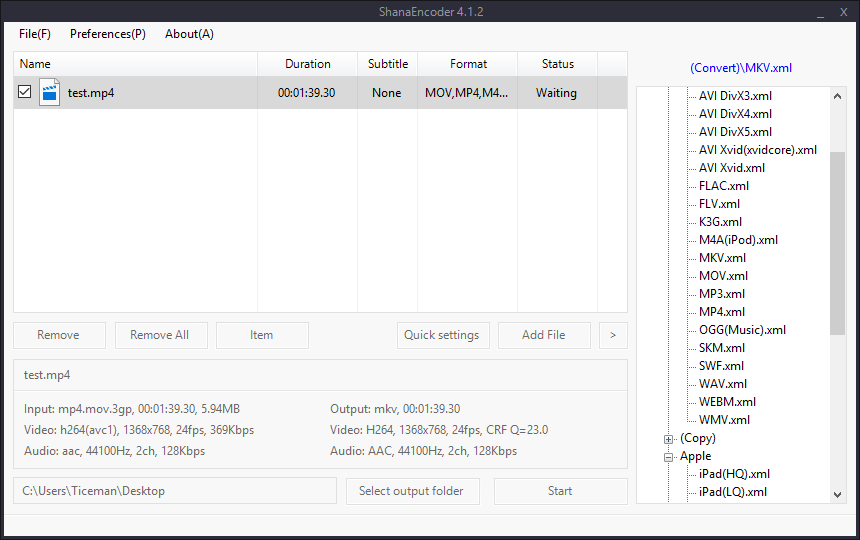Viewport: 860px width, 540px height.
Task: Select the iPad(LQ).xml preset
Action: coord(733,492)
